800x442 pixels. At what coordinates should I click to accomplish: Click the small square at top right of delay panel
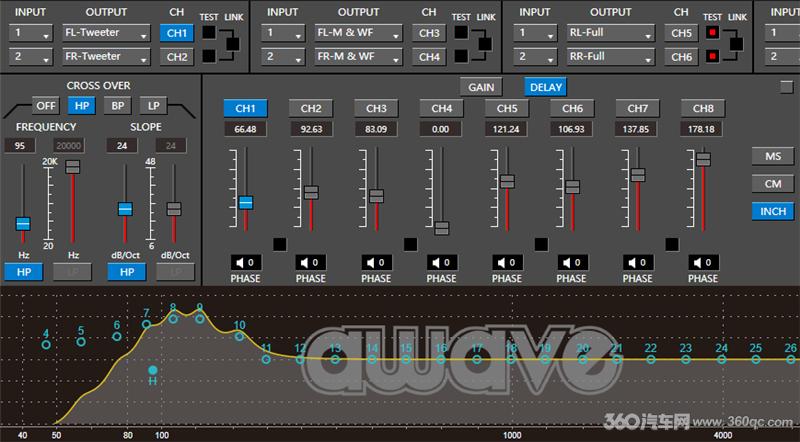pos(787,87)
